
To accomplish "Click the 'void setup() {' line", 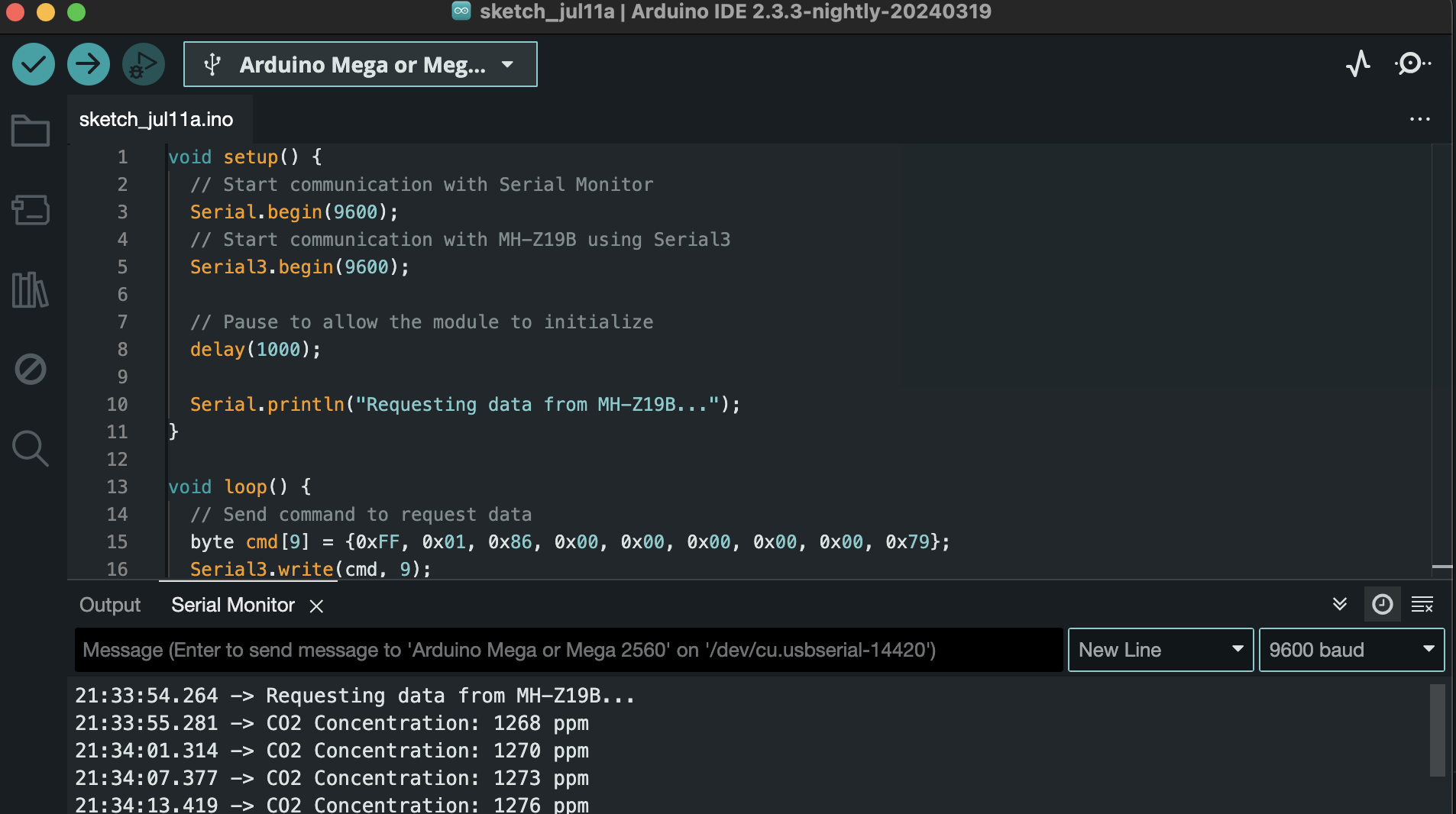I will click(245, 157).
